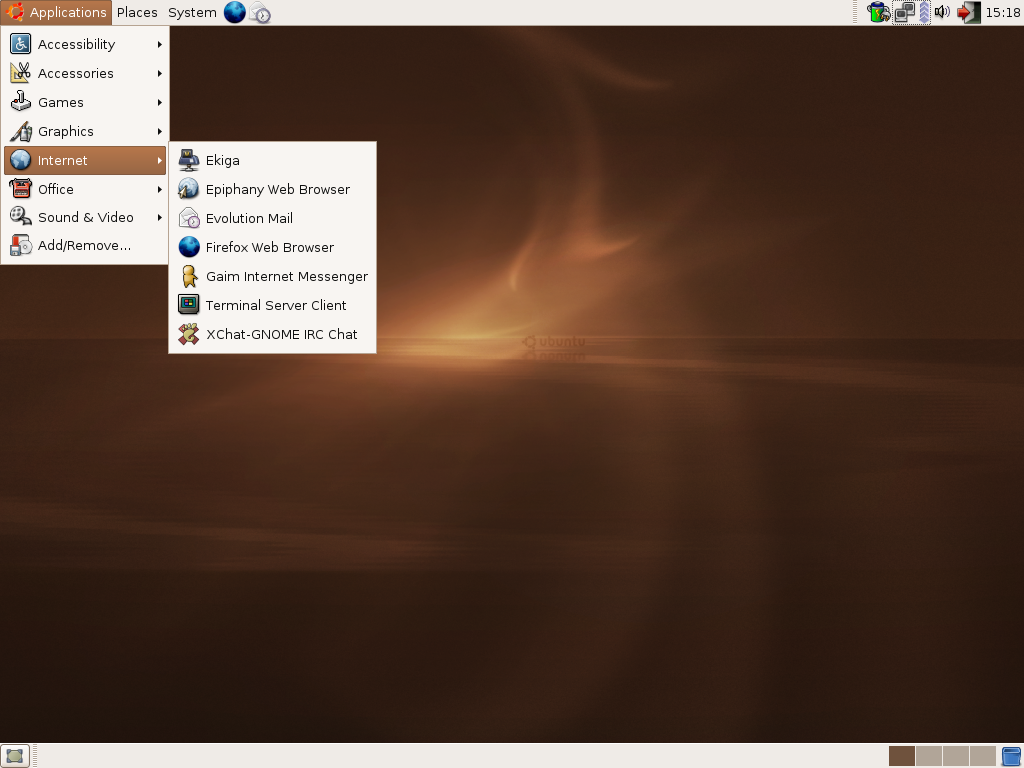Click the 15:18 clock
Viewport: 1024px width, 768px height.
click(1002, 12)
